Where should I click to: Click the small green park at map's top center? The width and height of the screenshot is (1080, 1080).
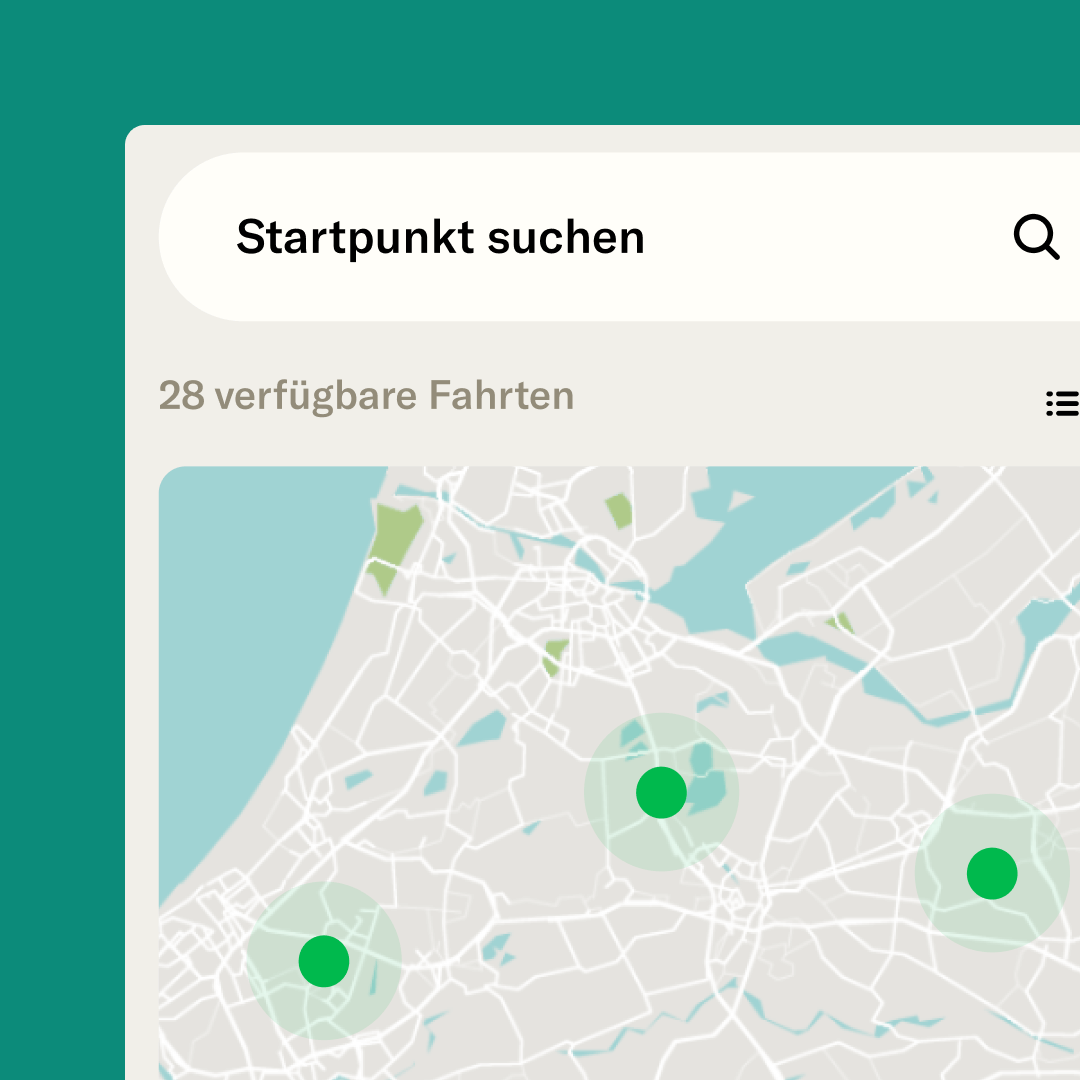pos(619,511)
